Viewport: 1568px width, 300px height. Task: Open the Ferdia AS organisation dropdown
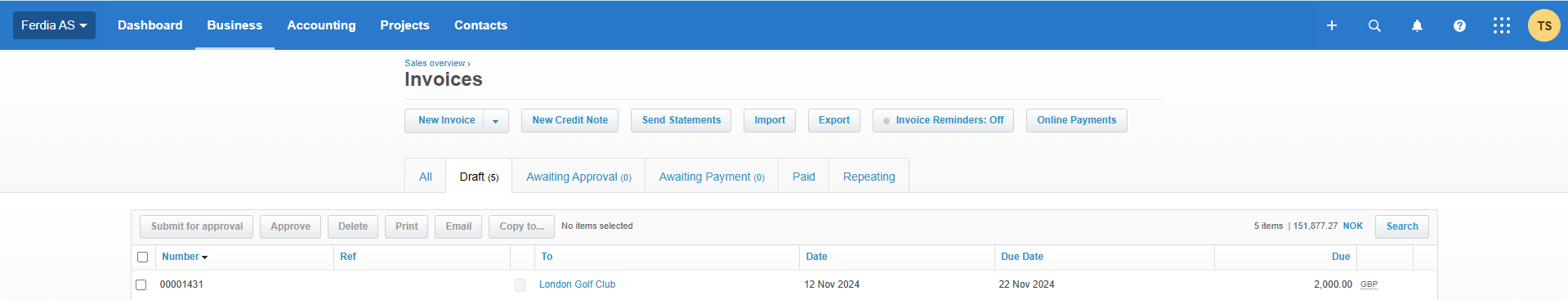click(x=54, y=25)
